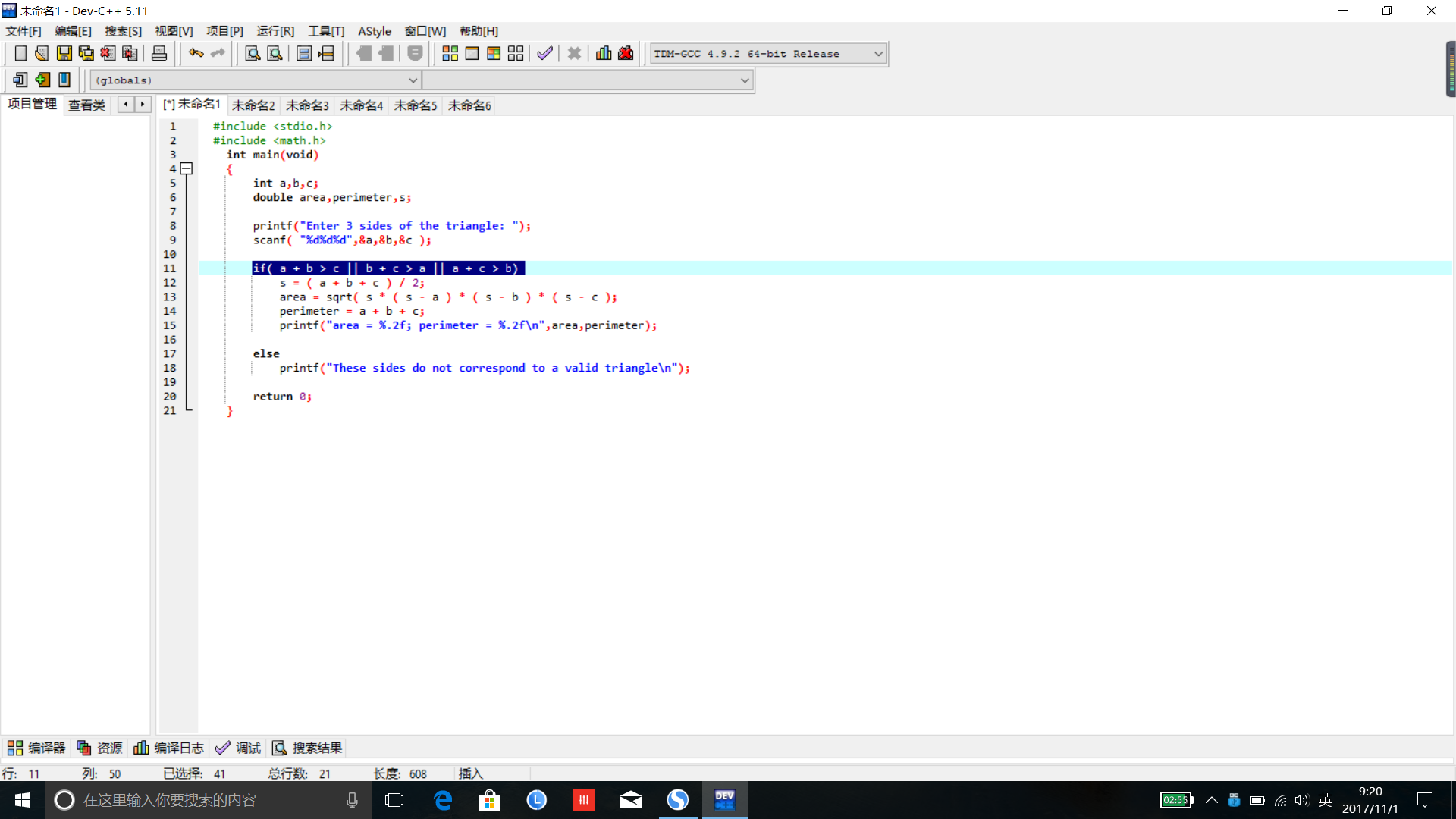Click the new project icon in second toolbar
Viewport: 1456px width, 819px height.
[x=20, y=80]
